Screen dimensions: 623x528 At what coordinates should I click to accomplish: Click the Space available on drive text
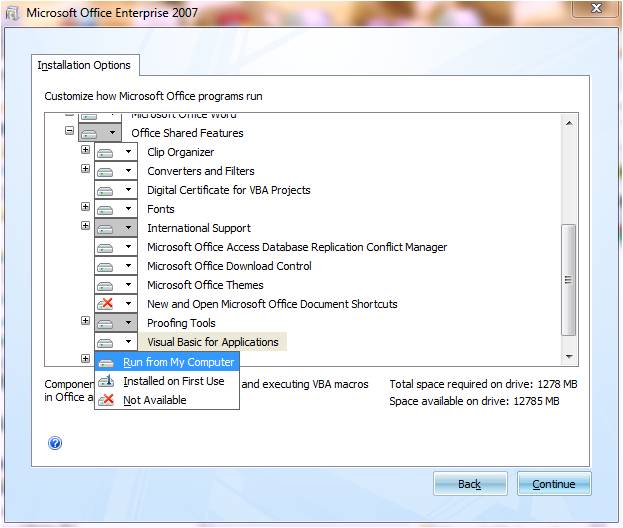click(474, 401)
